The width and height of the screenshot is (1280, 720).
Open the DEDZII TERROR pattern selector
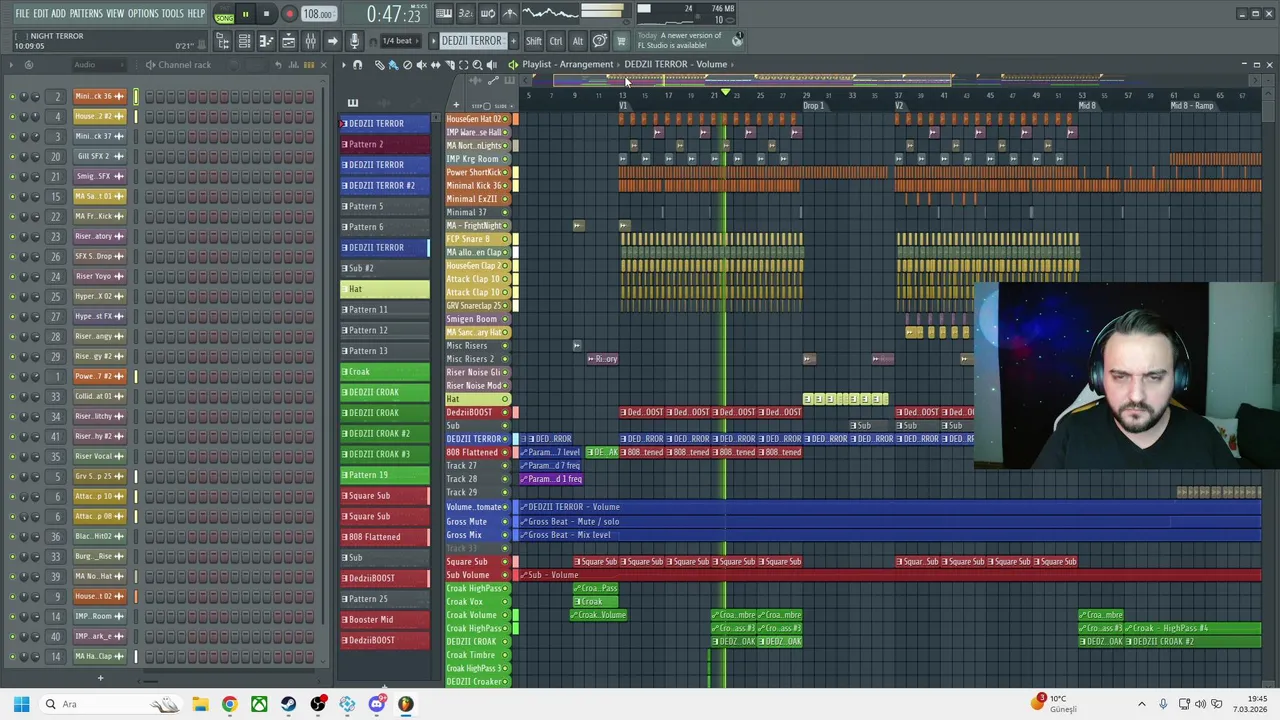(x=471, y=41)
